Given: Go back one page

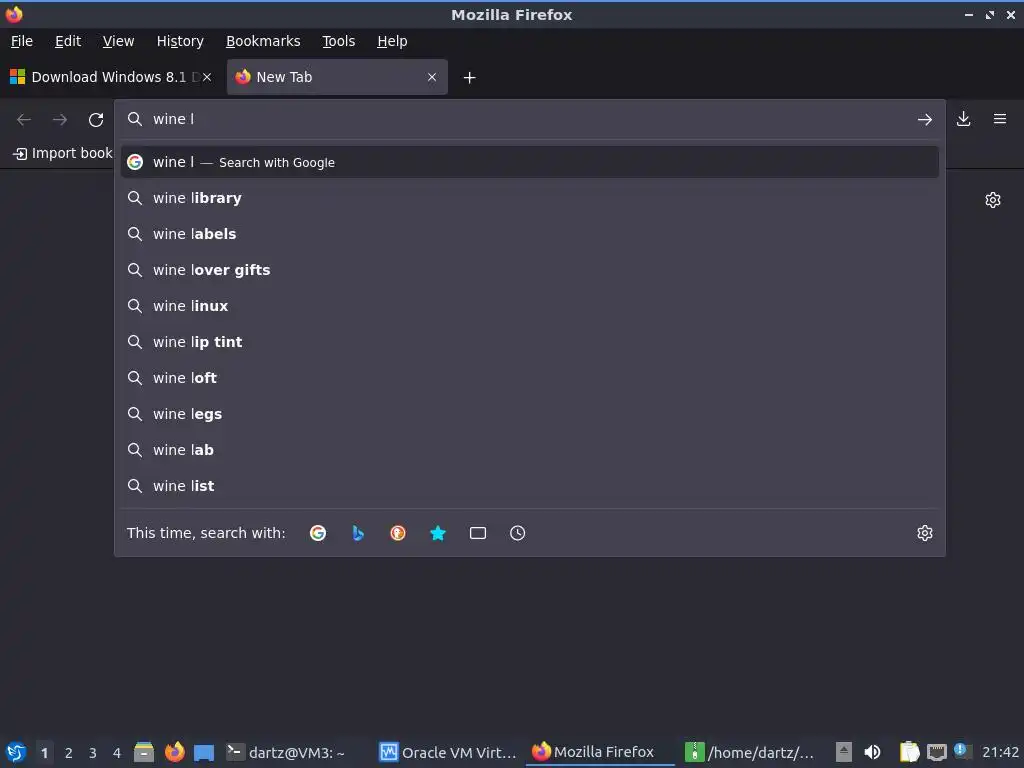Looking at the screenshot, I should [x=24, y=120].
